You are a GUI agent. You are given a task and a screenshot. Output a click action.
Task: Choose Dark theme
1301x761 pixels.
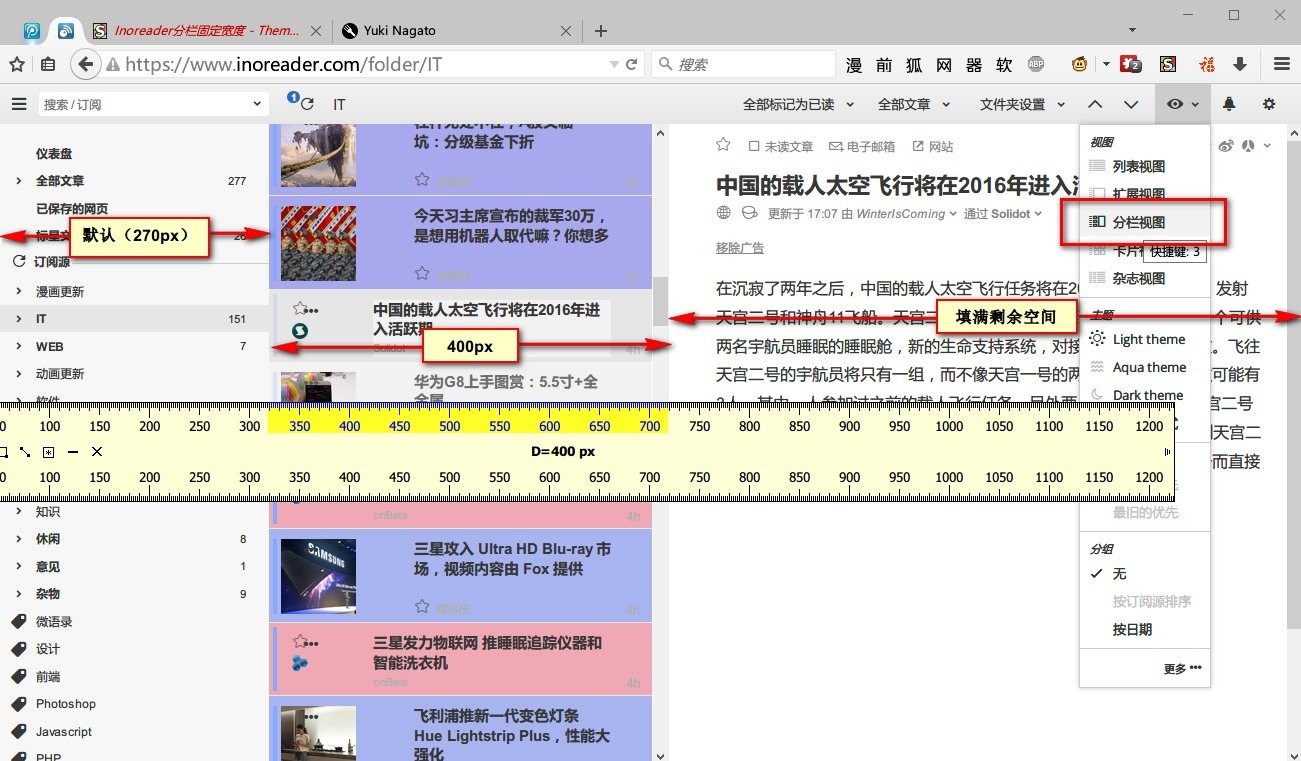1148,395
